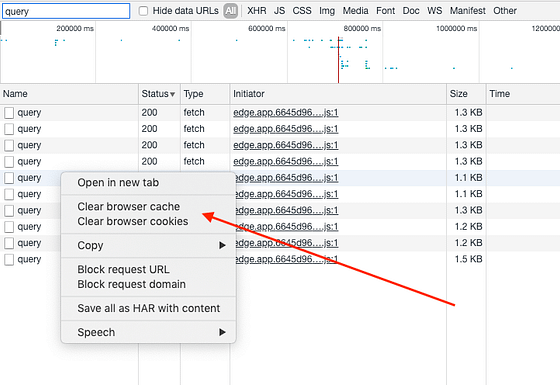Sort by the Name column header
The width and height of the screenshot is (560, 385).
point(69,94)
